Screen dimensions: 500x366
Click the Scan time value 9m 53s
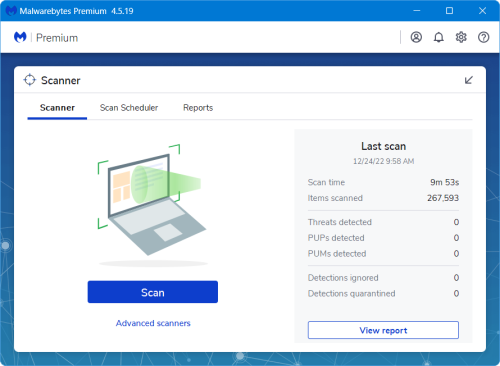(445, 182)
